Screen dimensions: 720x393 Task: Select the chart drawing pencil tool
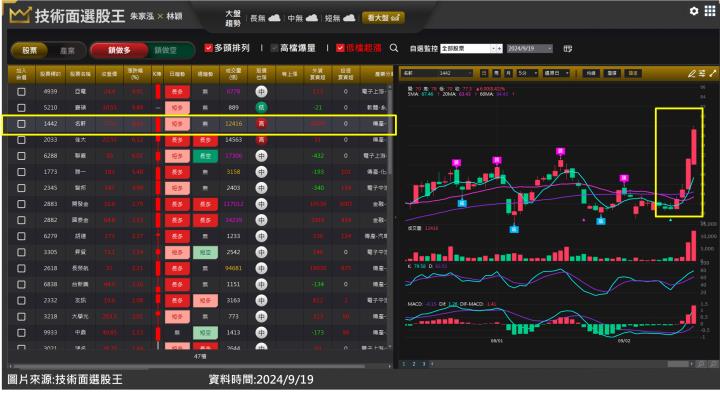[692, 73]
